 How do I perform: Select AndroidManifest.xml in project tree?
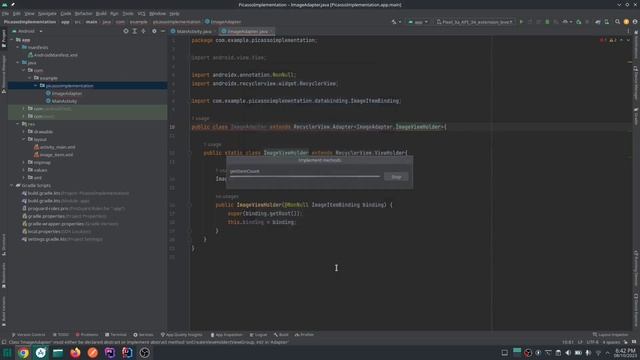point(53,55)
